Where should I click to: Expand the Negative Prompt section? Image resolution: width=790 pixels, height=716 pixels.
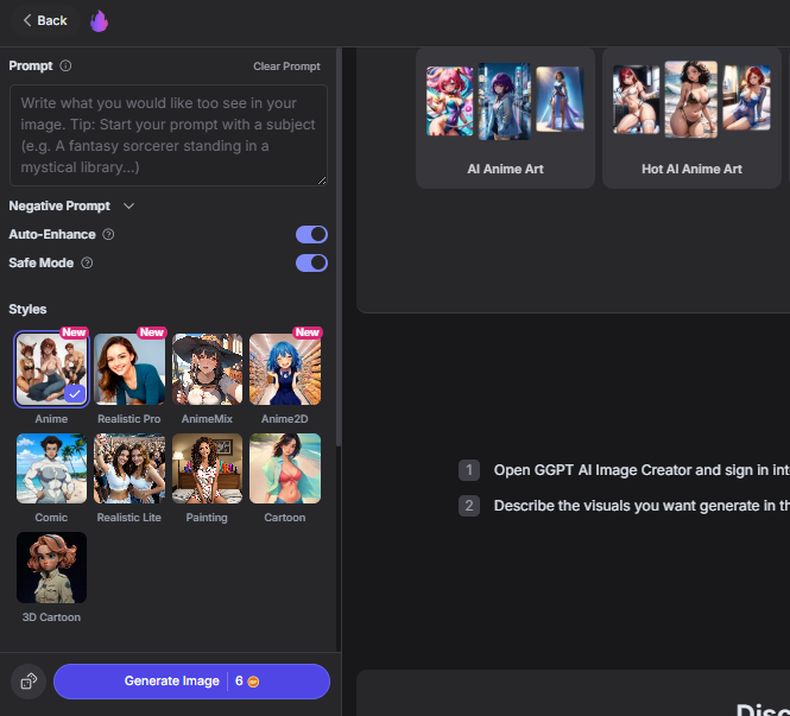click(x=128, y=206)
